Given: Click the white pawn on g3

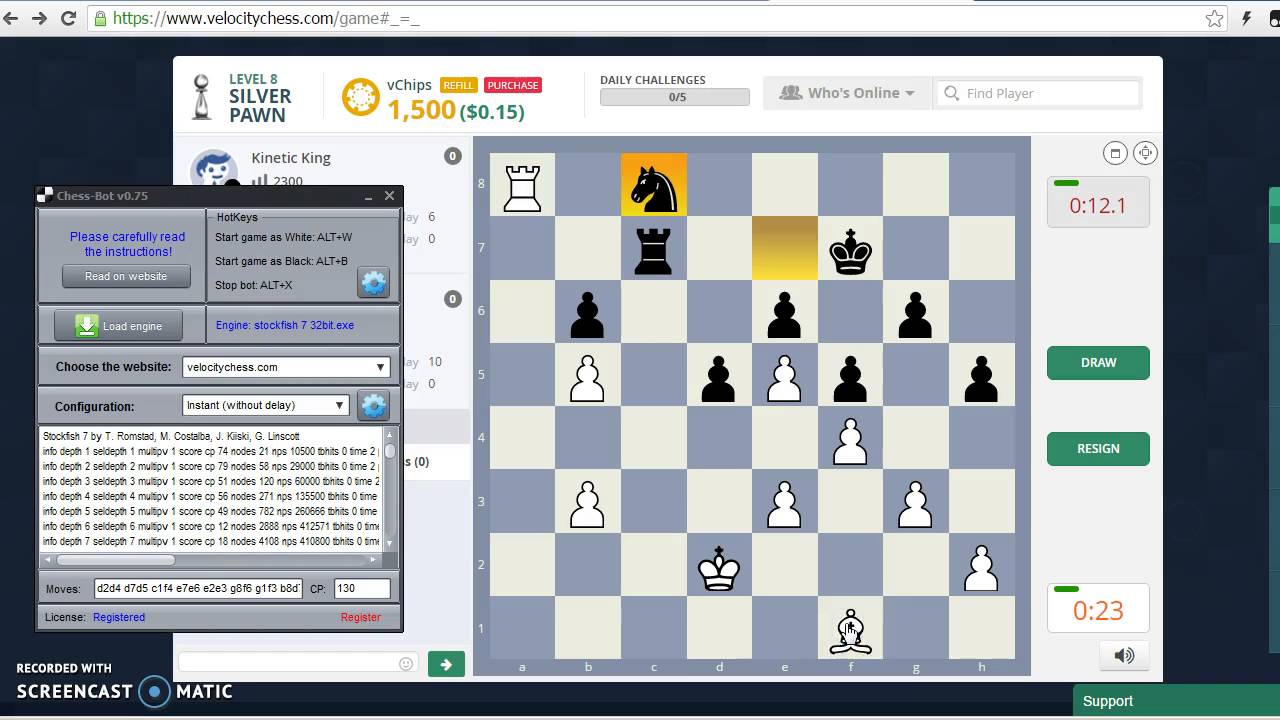Looking at the screenshot, I should point(915,505).
